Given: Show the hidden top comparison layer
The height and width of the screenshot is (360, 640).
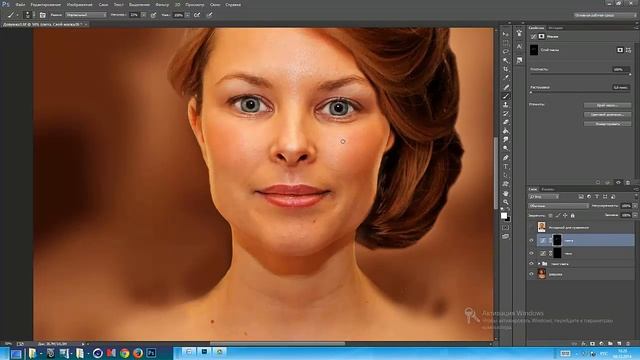Looking at the screenshot, I should tap(531, 227).
